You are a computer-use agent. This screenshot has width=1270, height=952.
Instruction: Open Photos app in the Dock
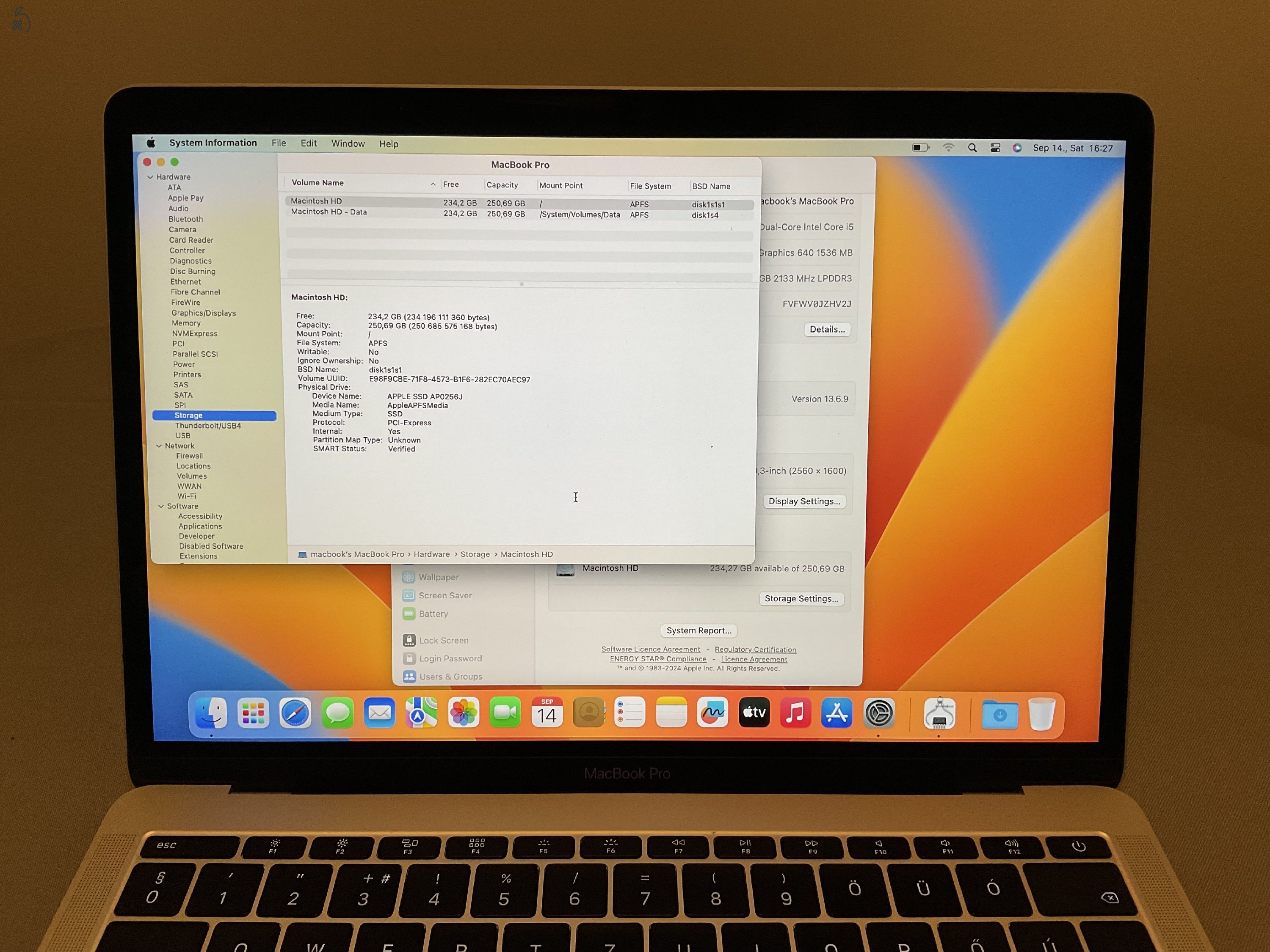pos(463,713)
